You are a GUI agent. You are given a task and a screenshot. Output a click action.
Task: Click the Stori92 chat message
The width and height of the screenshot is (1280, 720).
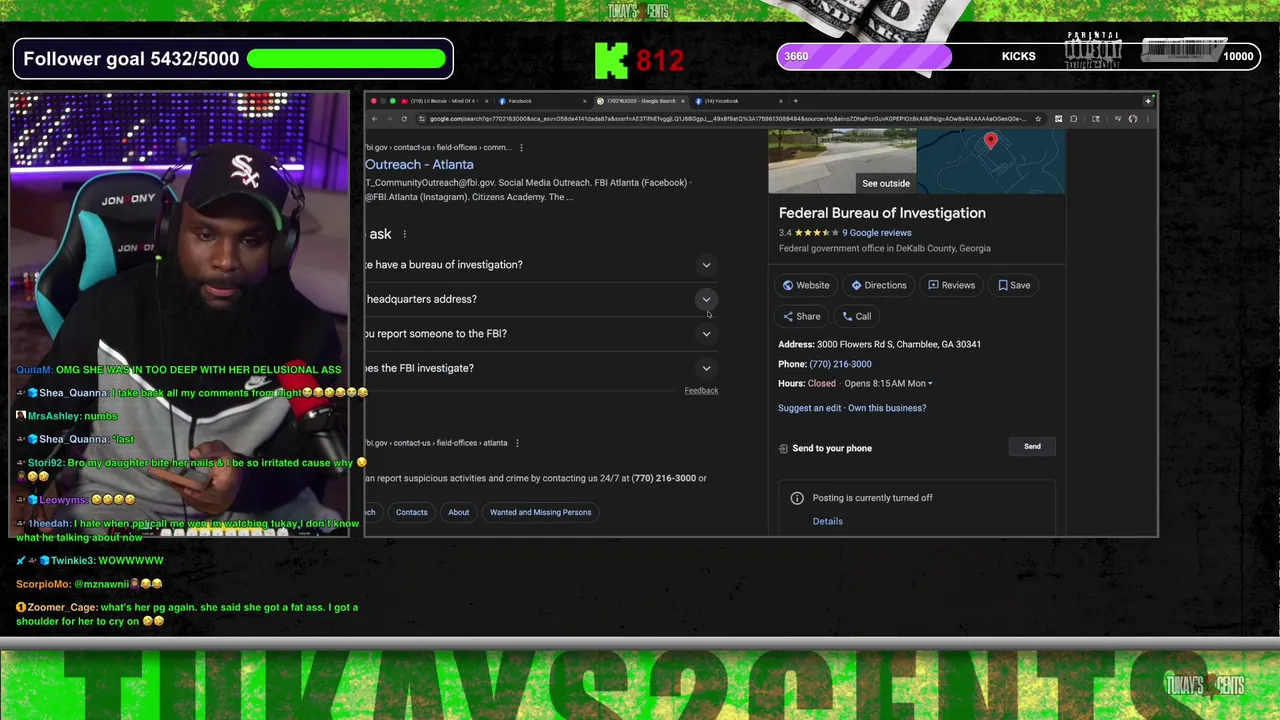tap(192, 469)
